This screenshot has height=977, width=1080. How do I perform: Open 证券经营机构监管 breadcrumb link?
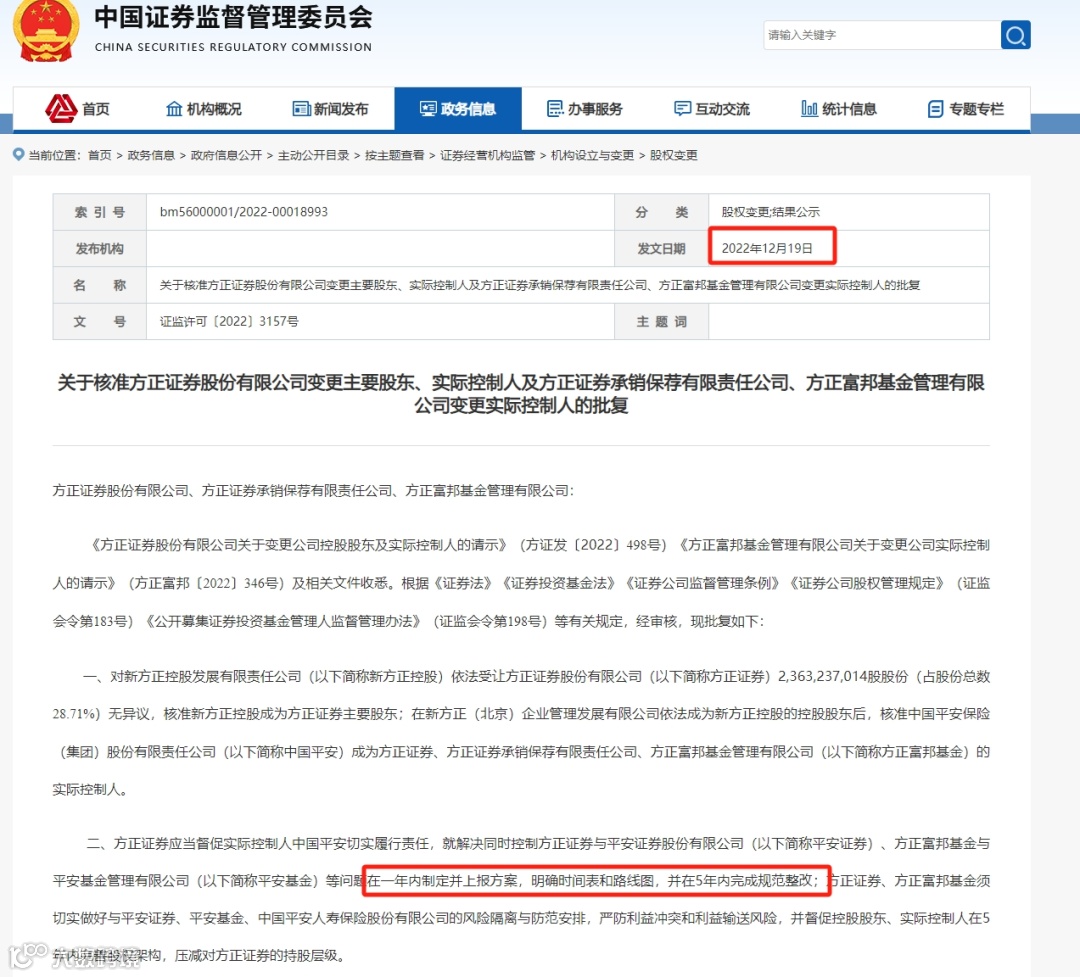coord(488,155)
